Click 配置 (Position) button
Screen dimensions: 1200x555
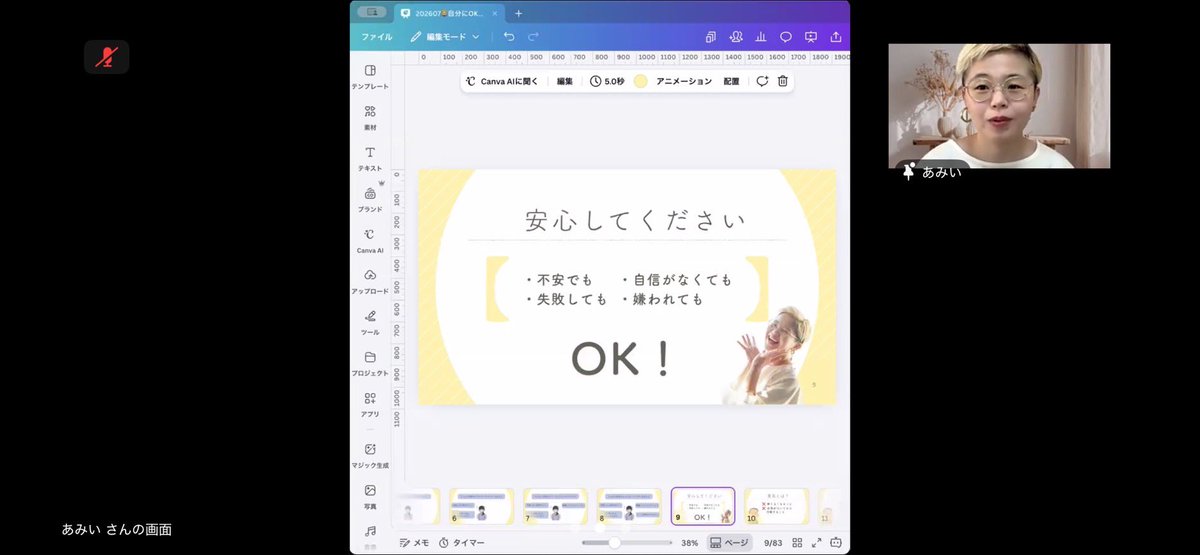click(x=731, y=81)
